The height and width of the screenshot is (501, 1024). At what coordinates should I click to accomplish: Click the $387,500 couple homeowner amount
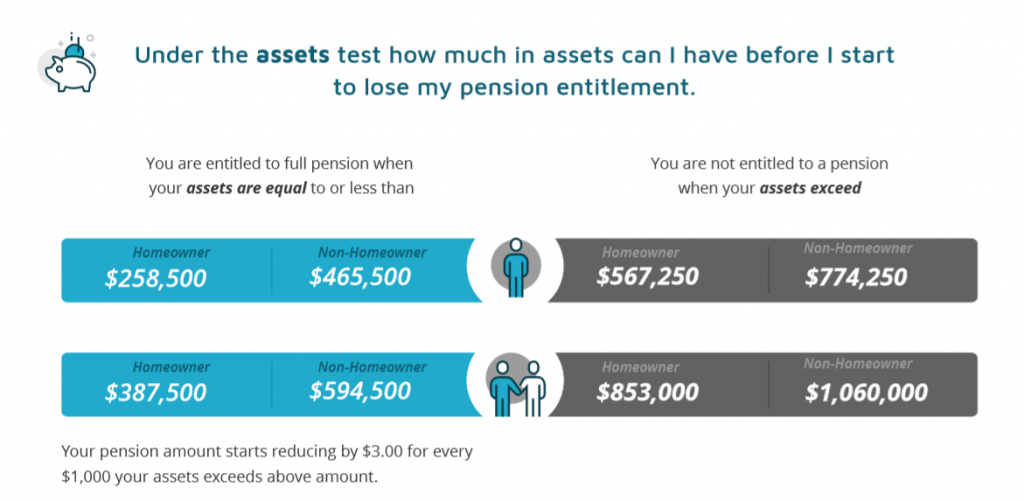[x=155, y=393]
